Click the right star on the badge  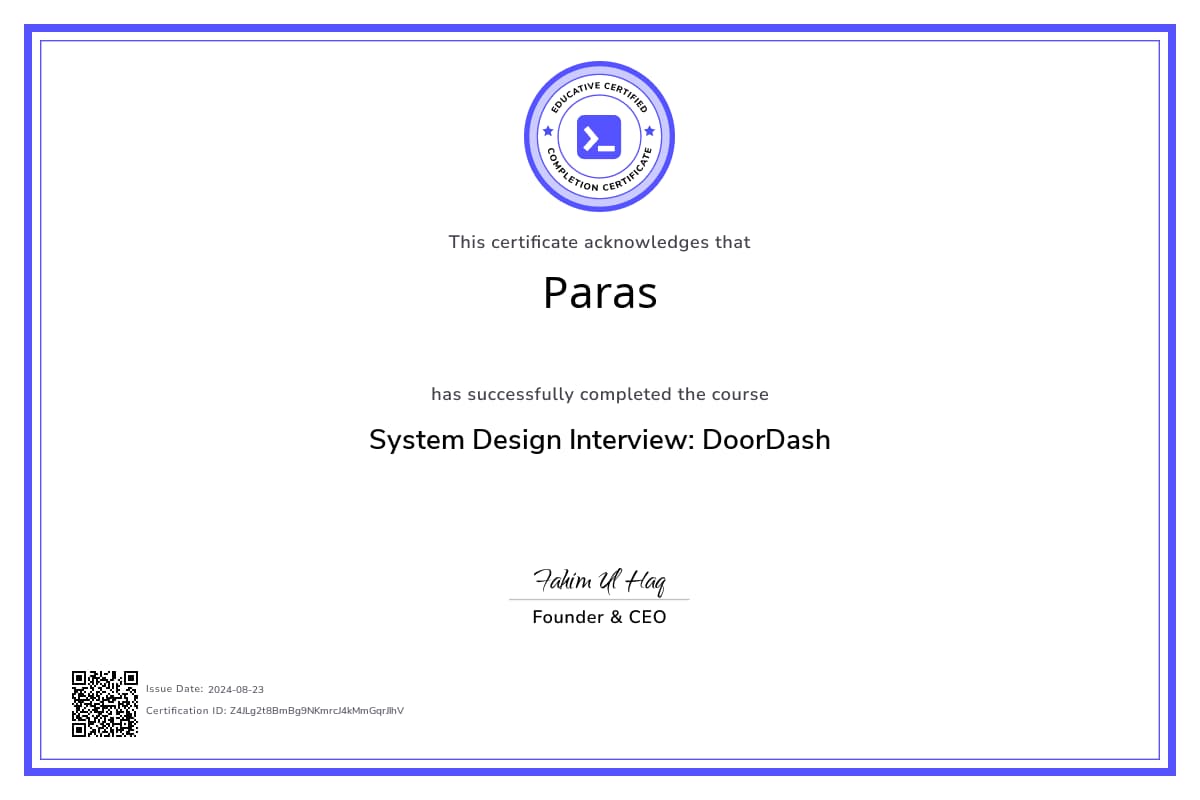650,131
